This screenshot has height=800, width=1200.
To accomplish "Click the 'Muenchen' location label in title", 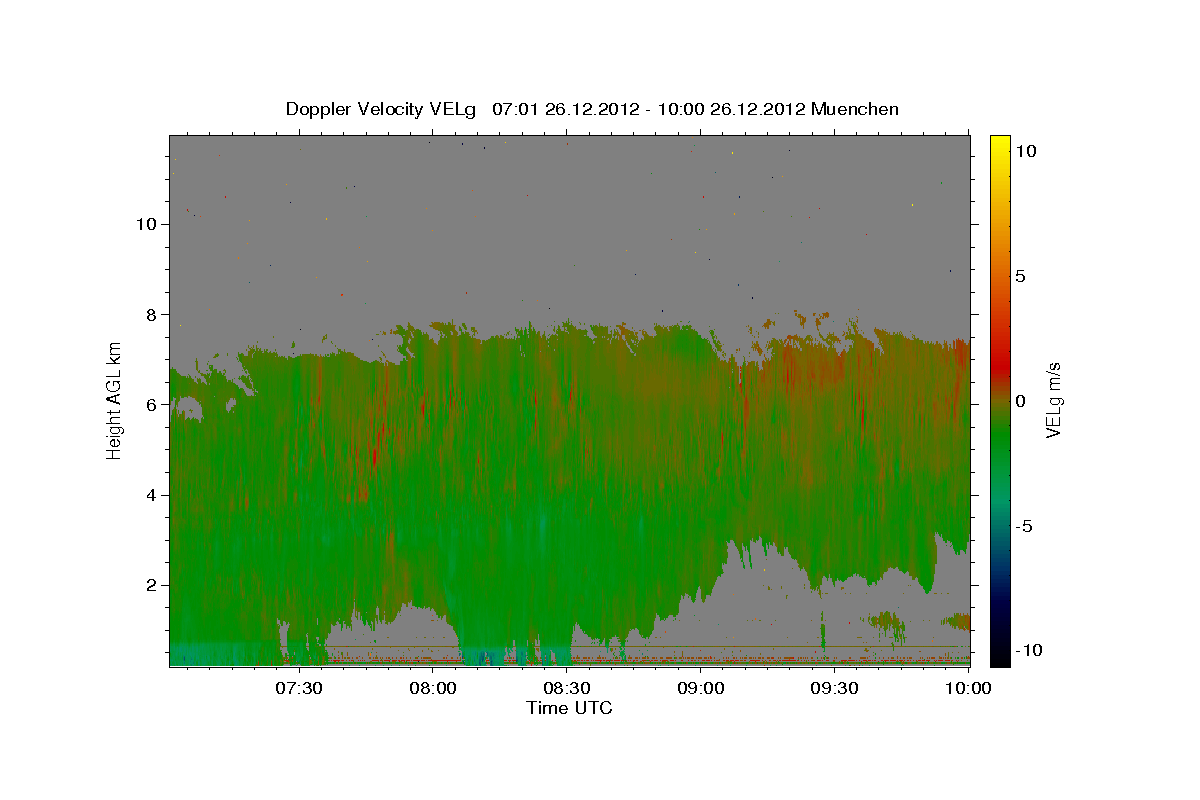I will 854,108.
